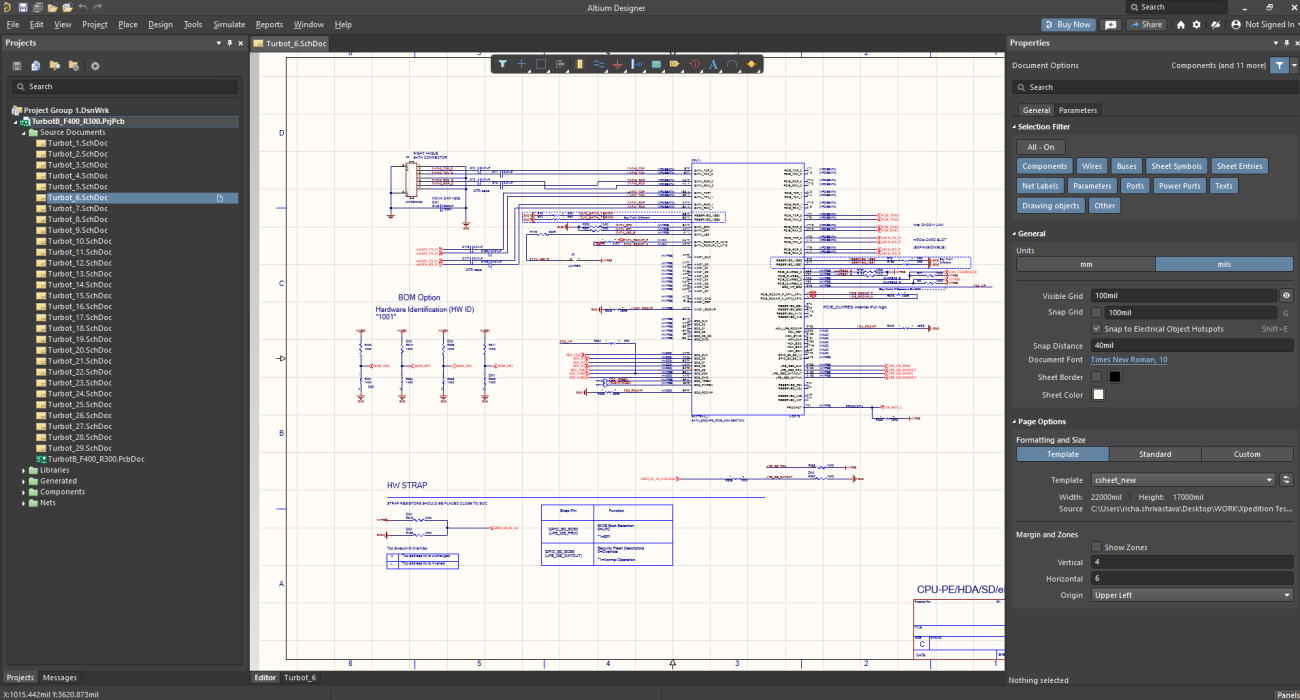The height and width of the screenshot is (700, 1300).
Task: Click the Times New Roman document font link
Action: (1128, 360)
